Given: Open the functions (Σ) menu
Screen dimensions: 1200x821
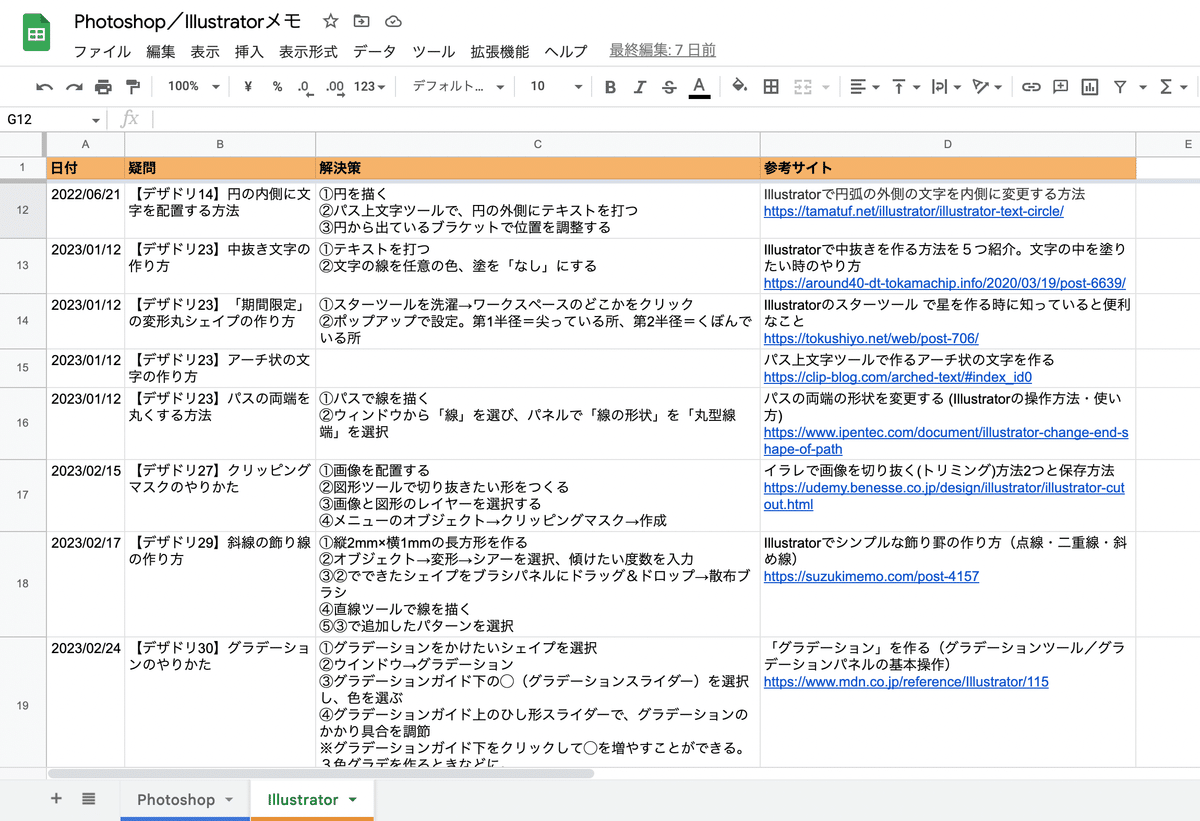Looking at the screenshot, I should point(1172,87).
